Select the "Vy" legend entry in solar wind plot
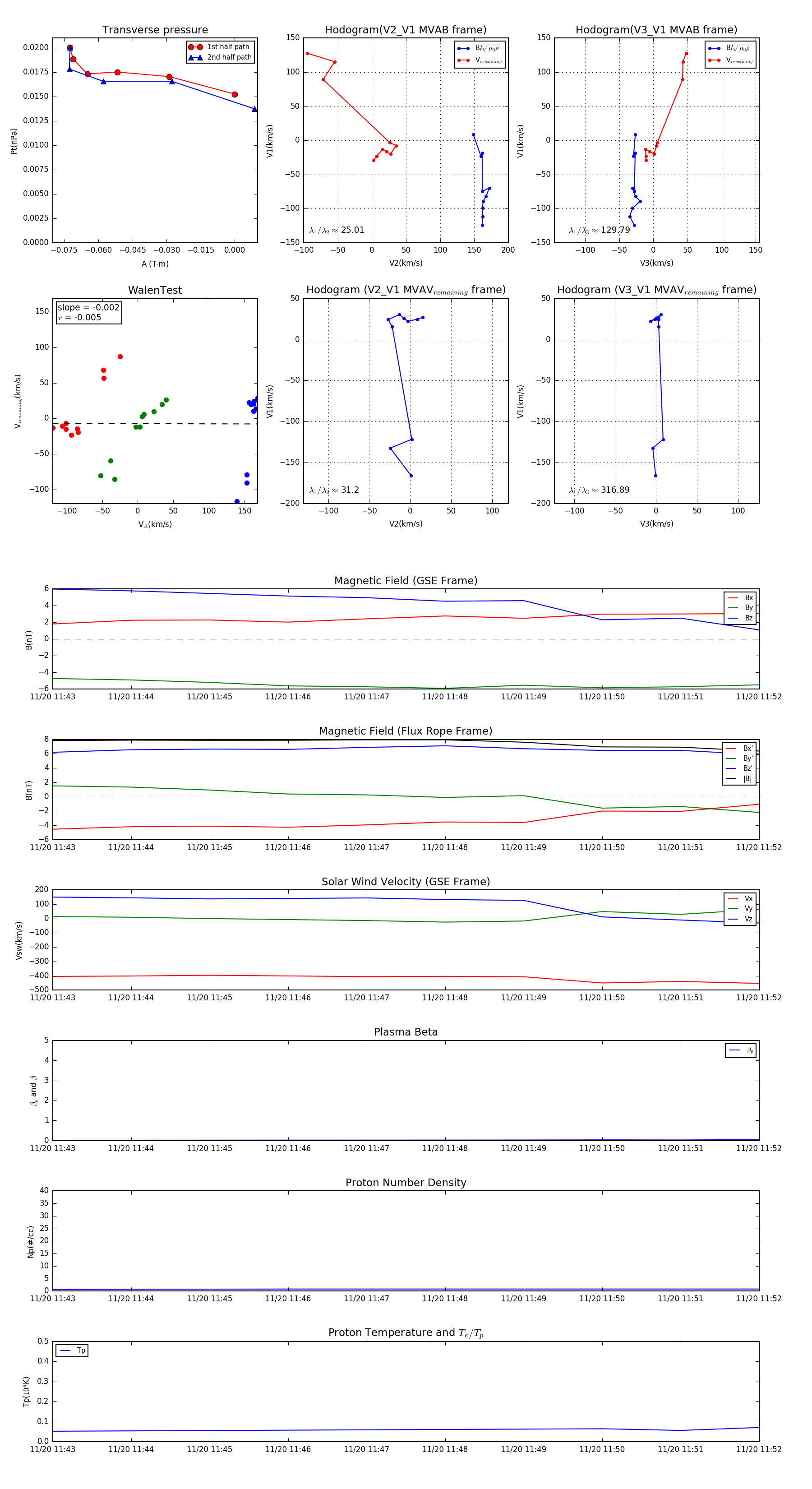 point(740,909)
